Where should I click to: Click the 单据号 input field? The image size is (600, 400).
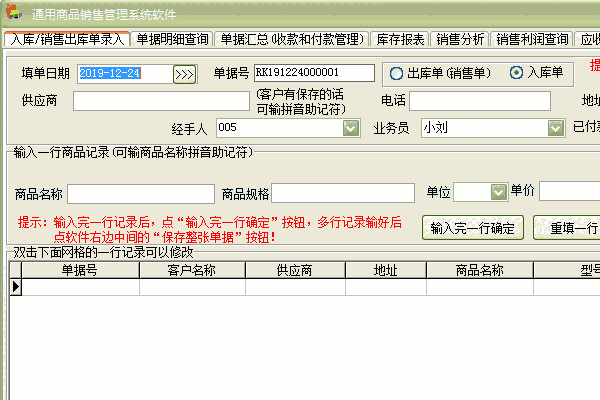pyautogui.click(x=314, y=73)
